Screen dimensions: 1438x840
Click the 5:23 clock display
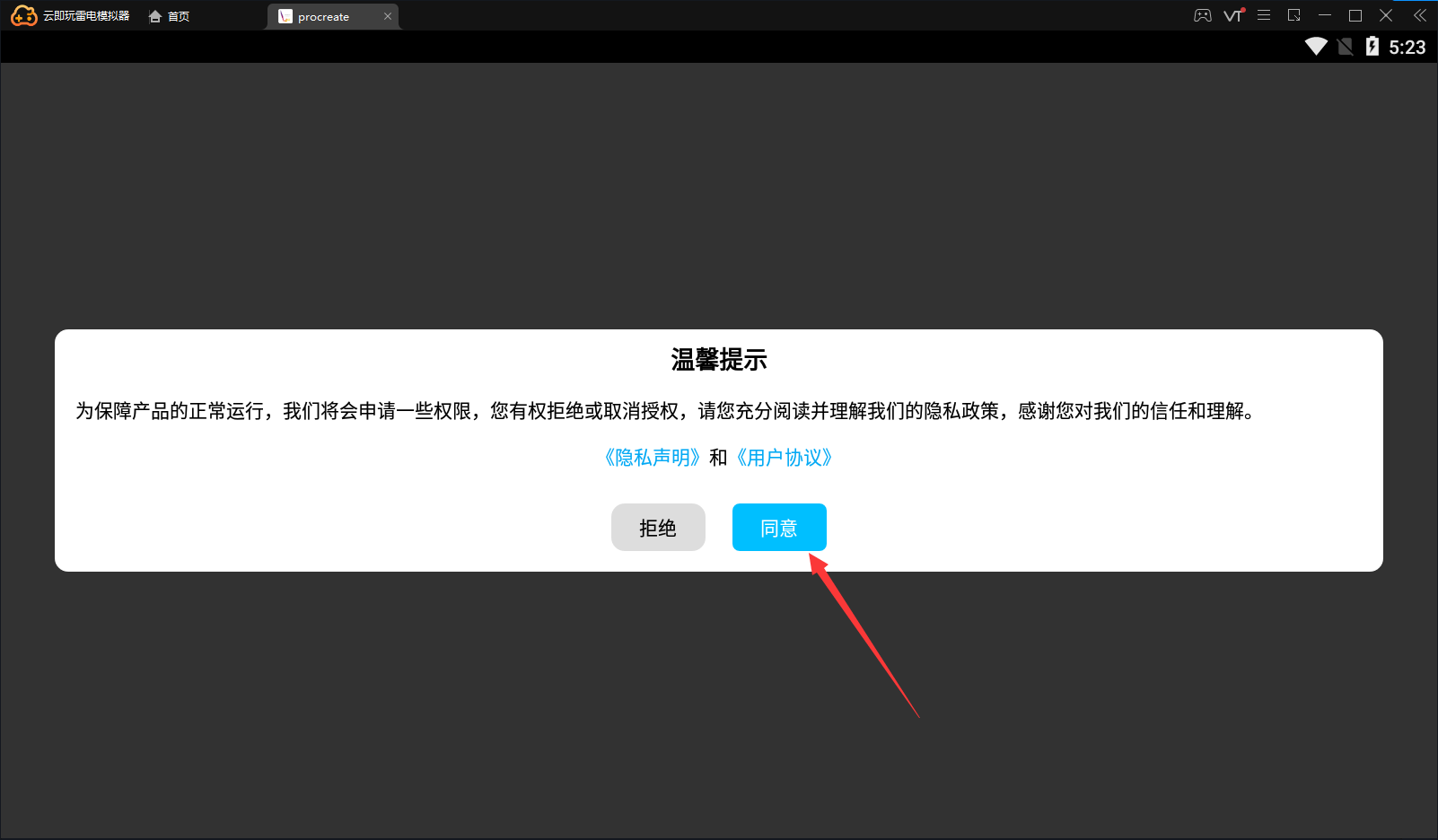1407,48
